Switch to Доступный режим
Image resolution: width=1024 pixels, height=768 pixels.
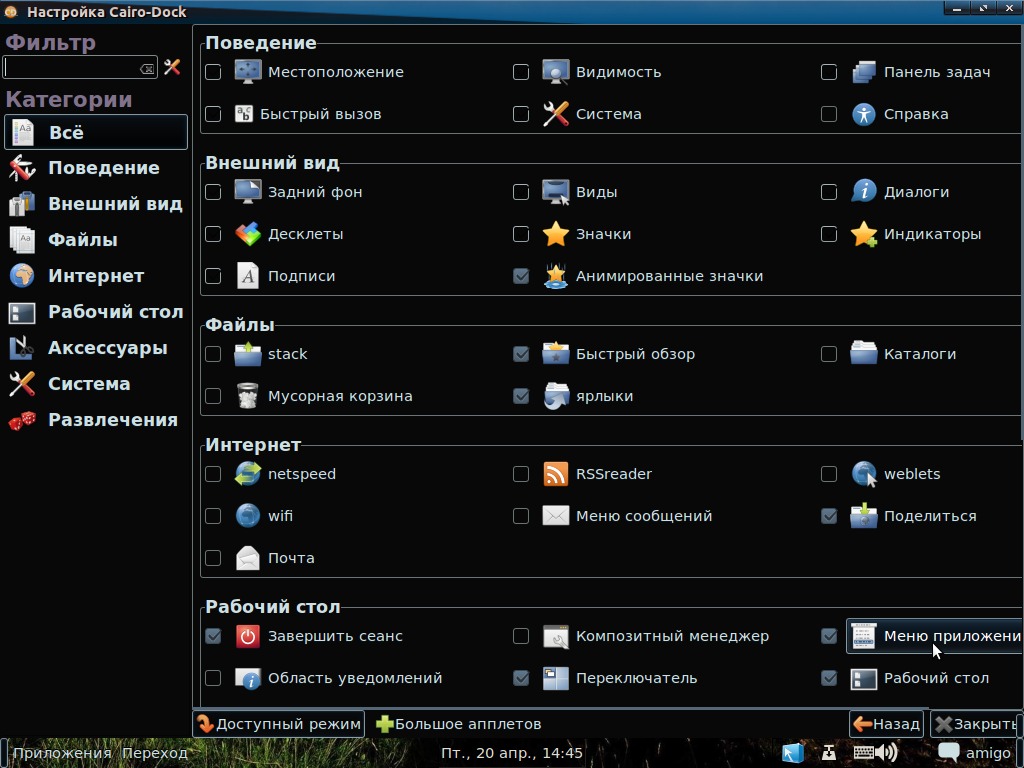pos(279,724)
